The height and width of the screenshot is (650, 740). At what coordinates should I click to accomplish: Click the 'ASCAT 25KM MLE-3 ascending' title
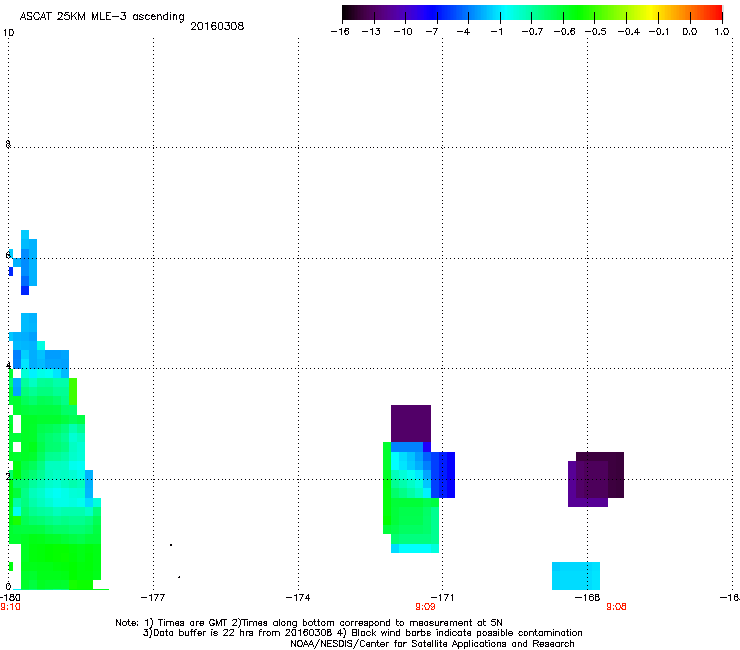(x=102, y=17)
